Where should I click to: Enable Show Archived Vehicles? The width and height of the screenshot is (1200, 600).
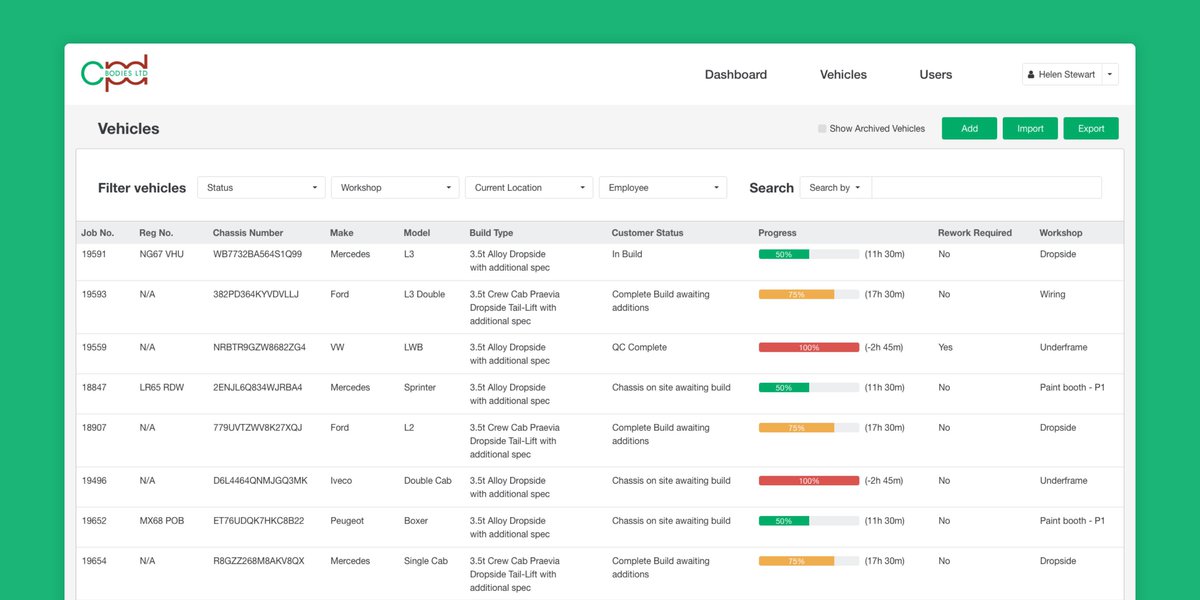(823, 128)
